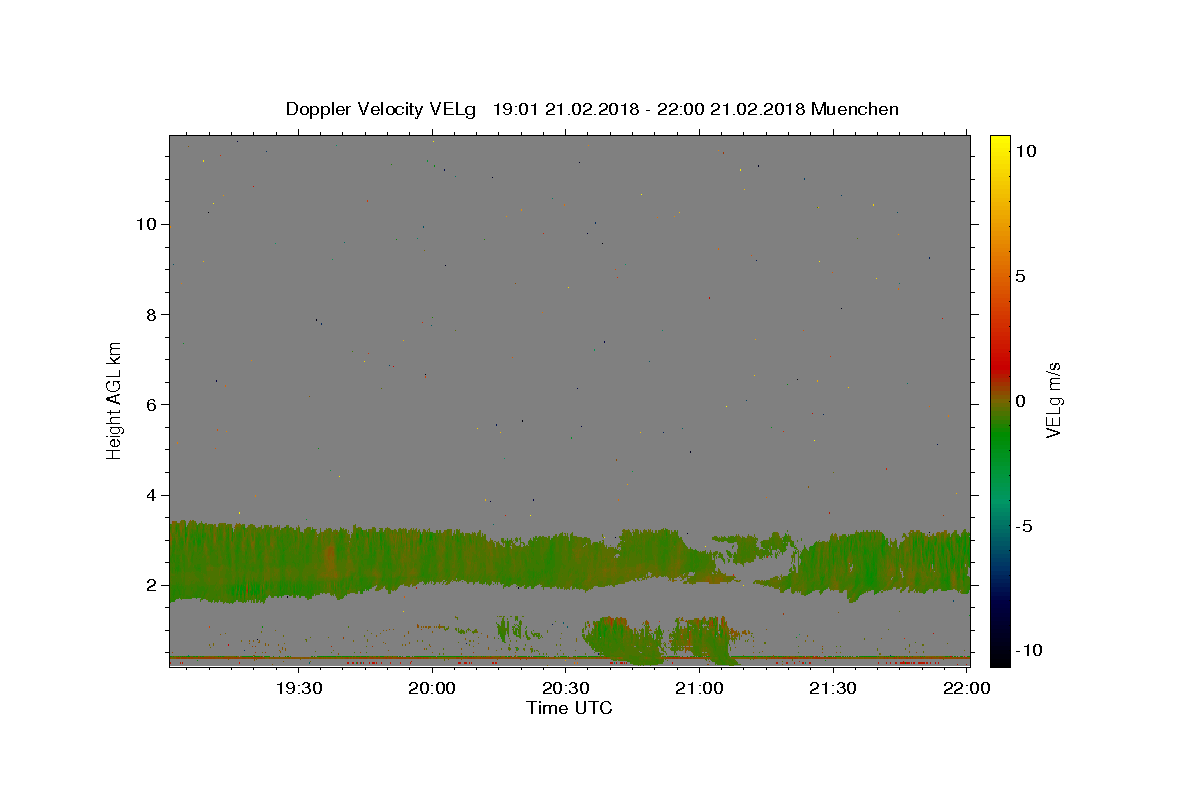1200x800 pixels.
Task: Click the 4 km height tick label
Action: [x=151, y=495]
